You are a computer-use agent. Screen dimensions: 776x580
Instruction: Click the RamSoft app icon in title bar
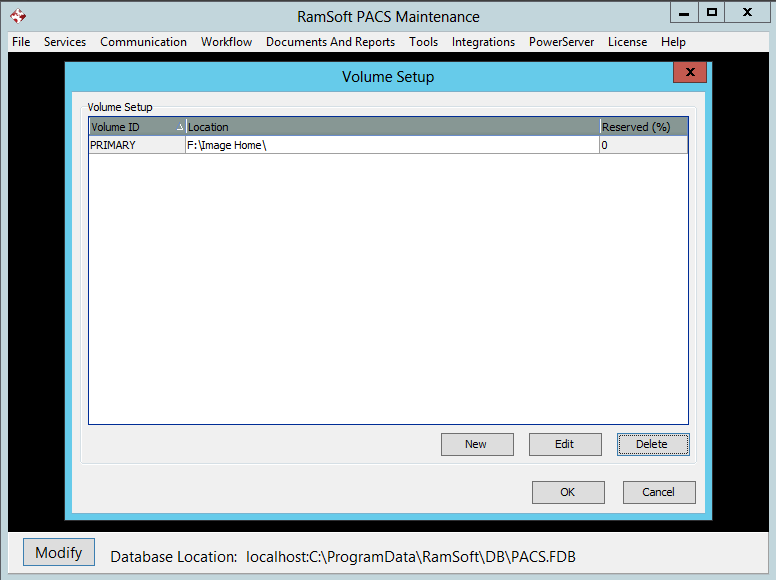(x=17, y=16)
